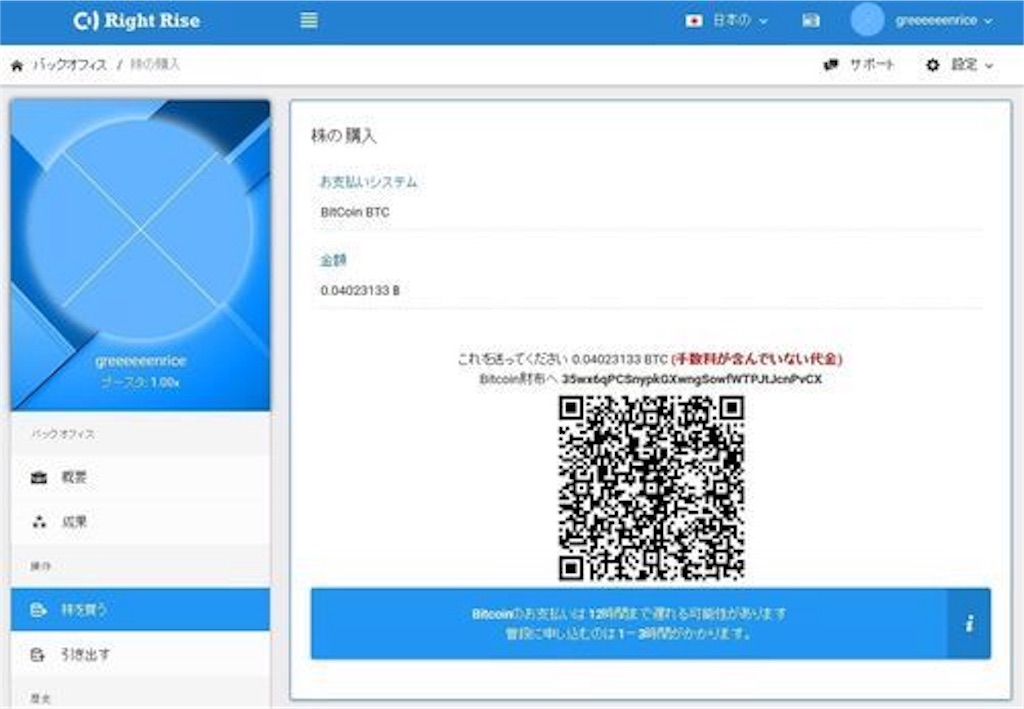This screenshot has height=709, width=1024.
Task: Click the large profile picture in sidebar
Action: [140, 230]
